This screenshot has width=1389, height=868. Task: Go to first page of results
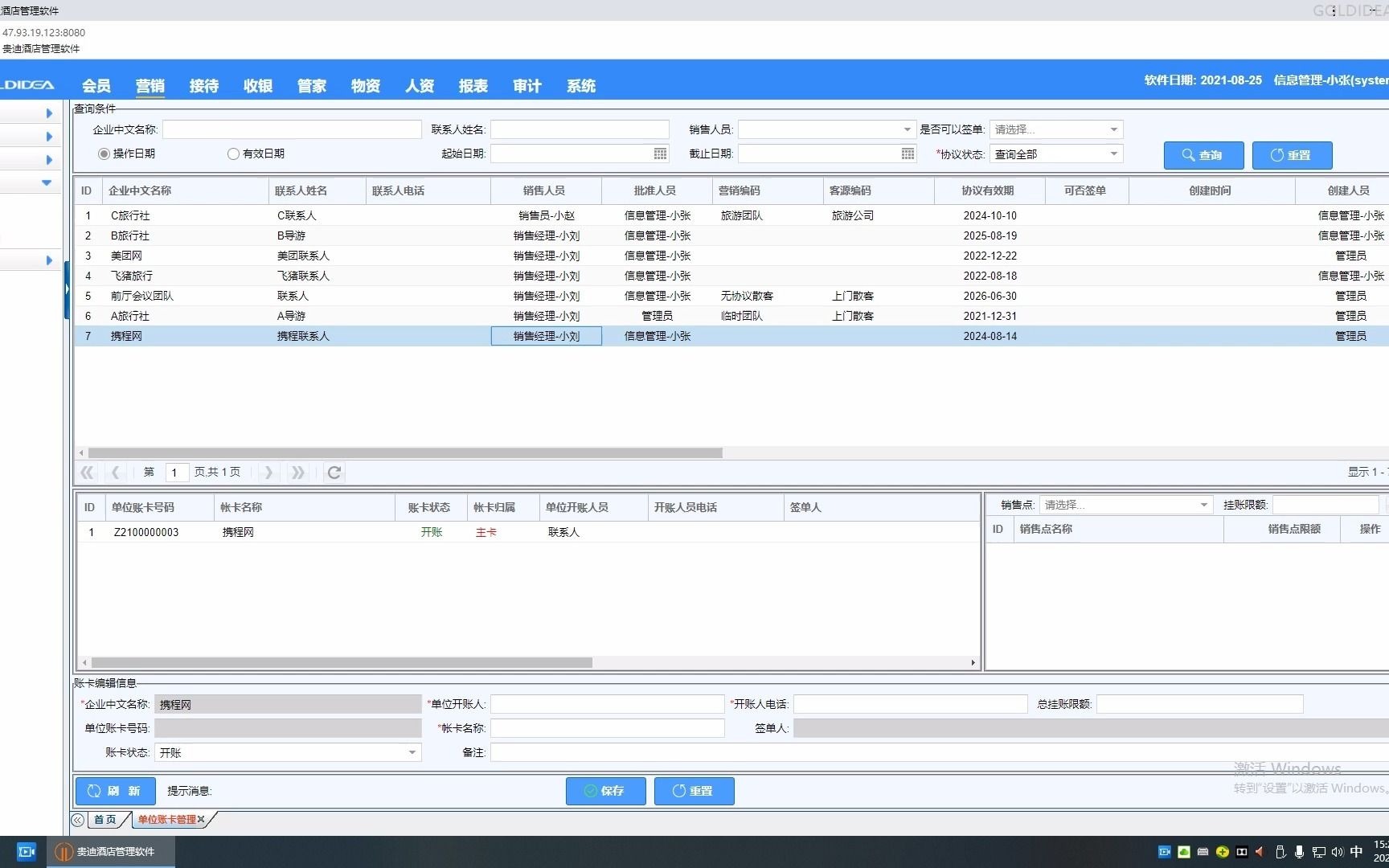tap(87, 473)
